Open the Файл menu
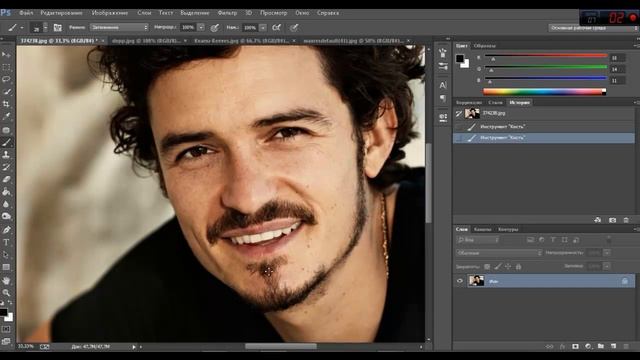Screen dimensions: 640x360 tap(26, 13)
